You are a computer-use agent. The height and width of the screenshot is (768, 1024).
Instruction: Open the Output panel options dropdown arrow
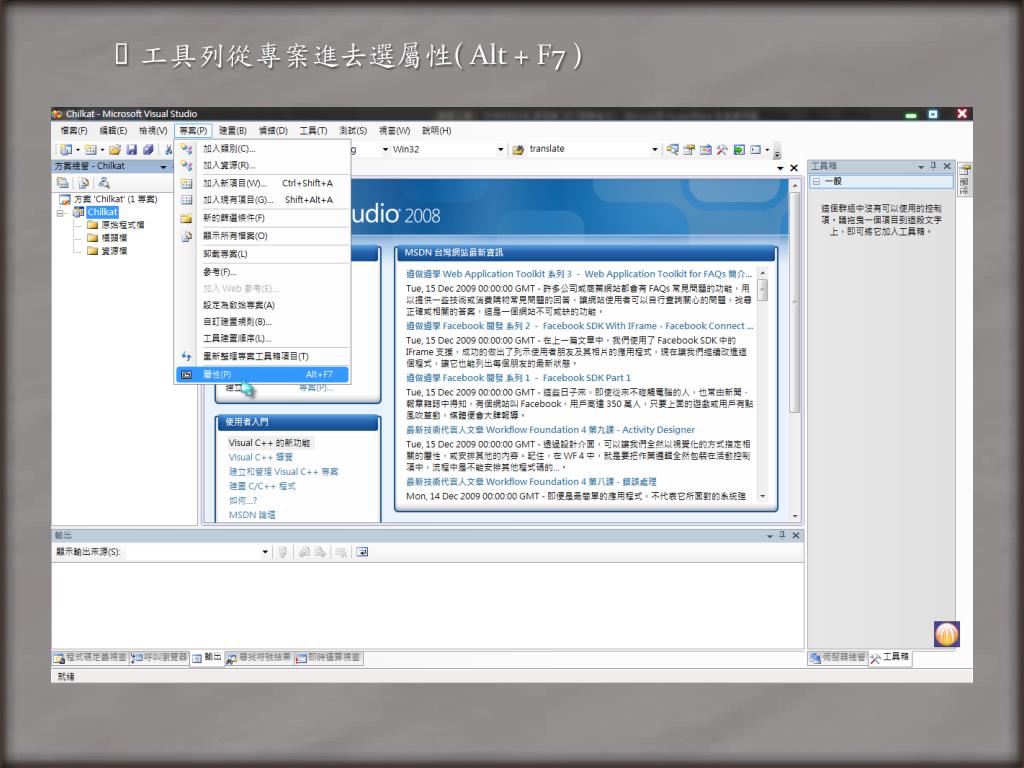[x=769, y=536]
